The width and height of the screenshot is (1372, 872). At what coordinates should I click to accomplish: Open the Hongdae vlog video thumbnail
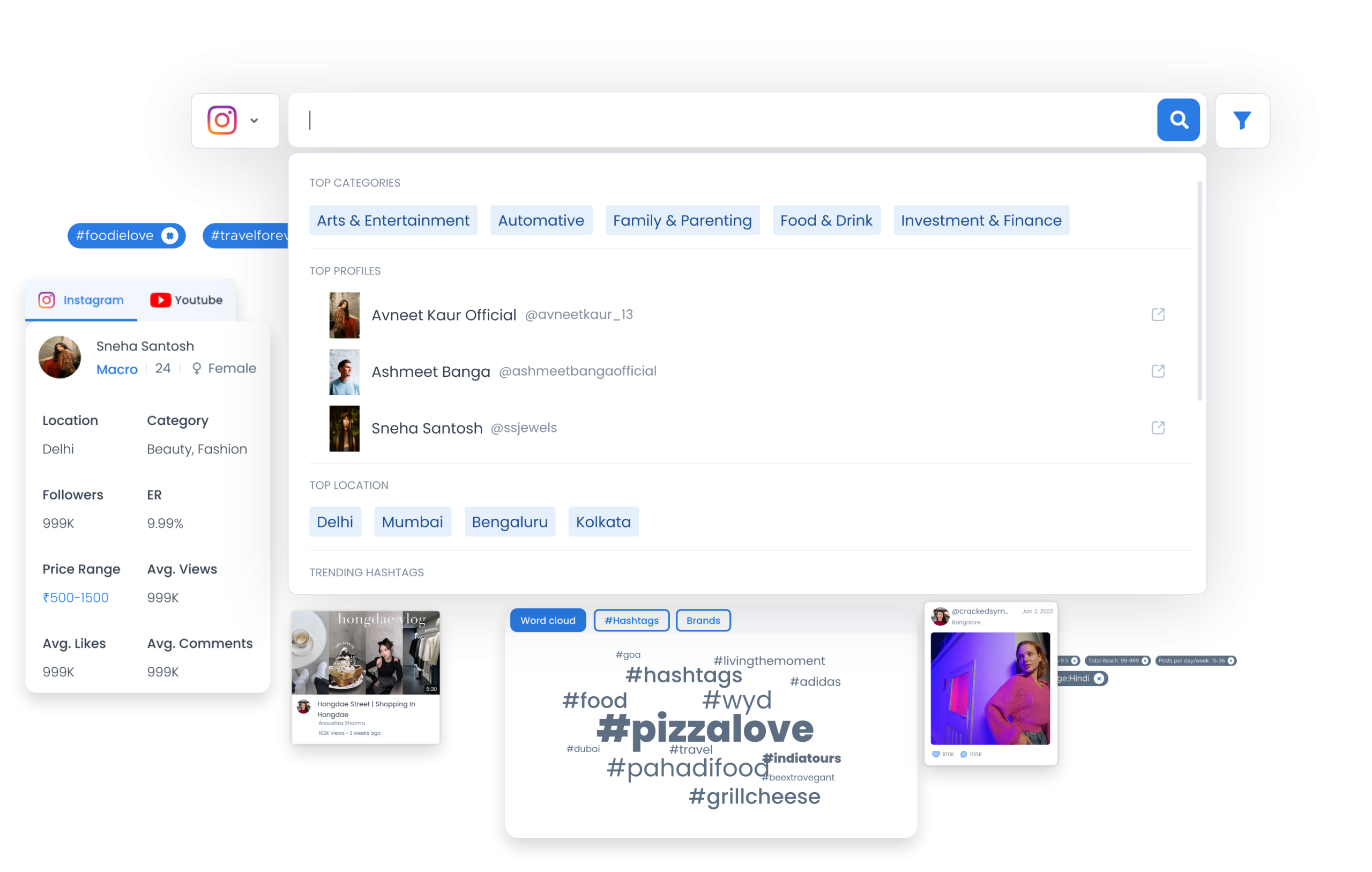pos(365,653)
